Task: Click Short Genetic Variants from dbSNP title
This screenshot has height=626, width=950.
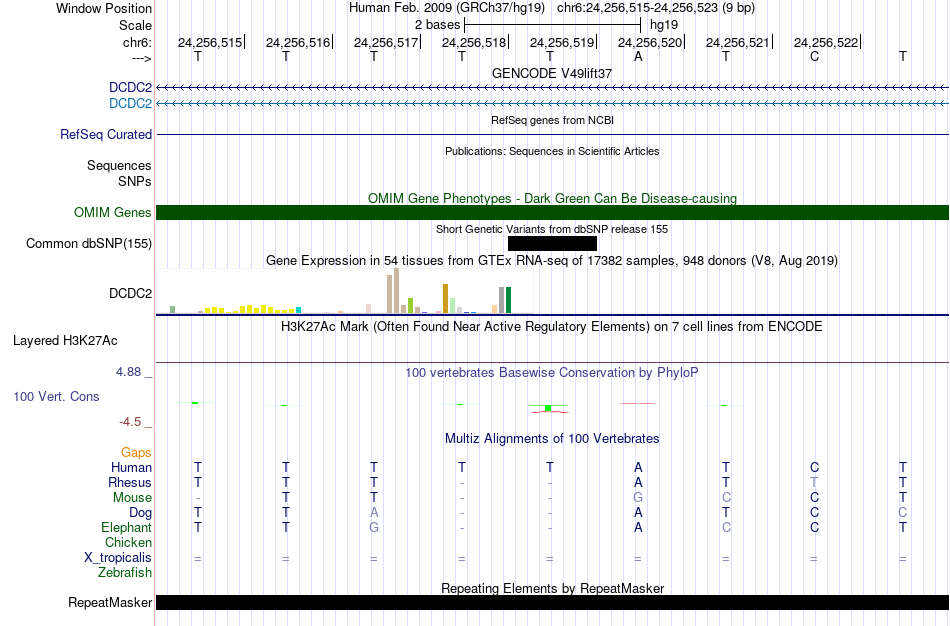Action: point(552,229)
